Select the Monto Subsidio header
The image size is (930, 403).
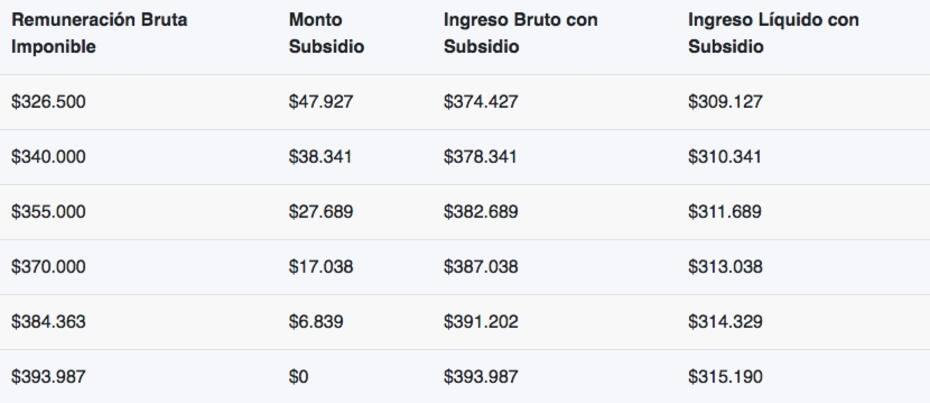326,33
